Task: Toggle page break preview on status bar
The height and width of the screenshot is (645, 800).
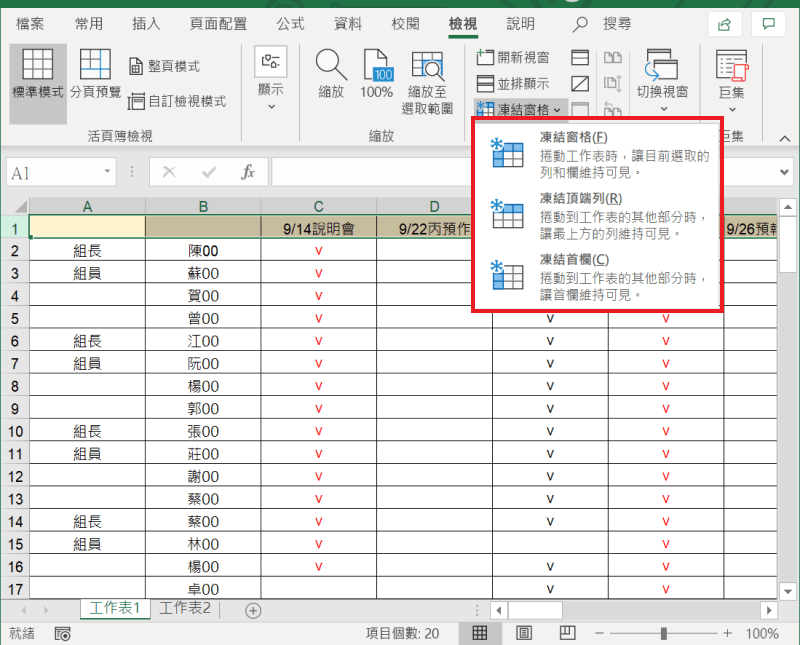Action: tap(567, 633)
